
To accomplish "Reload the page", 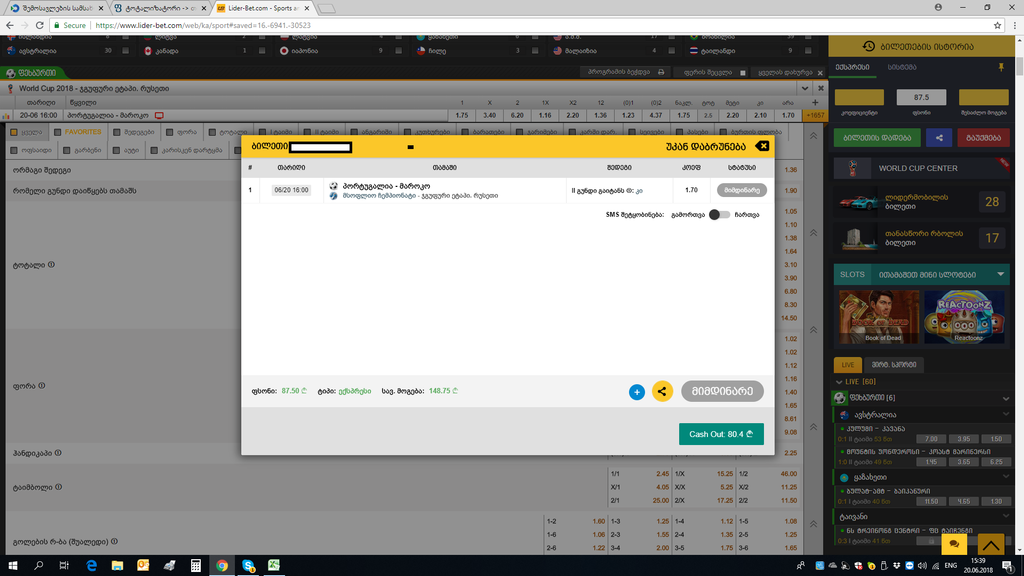I will tap(39, 25).
